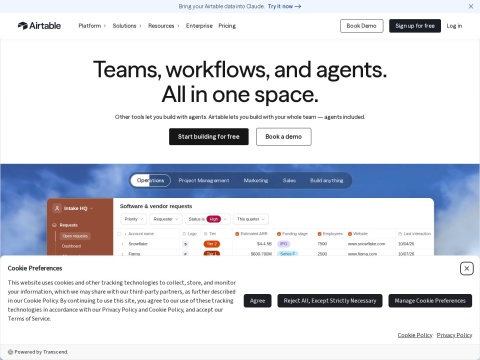Click the High status badge
The height and width of the screenshot is (360, 480).
pos(214,219)
